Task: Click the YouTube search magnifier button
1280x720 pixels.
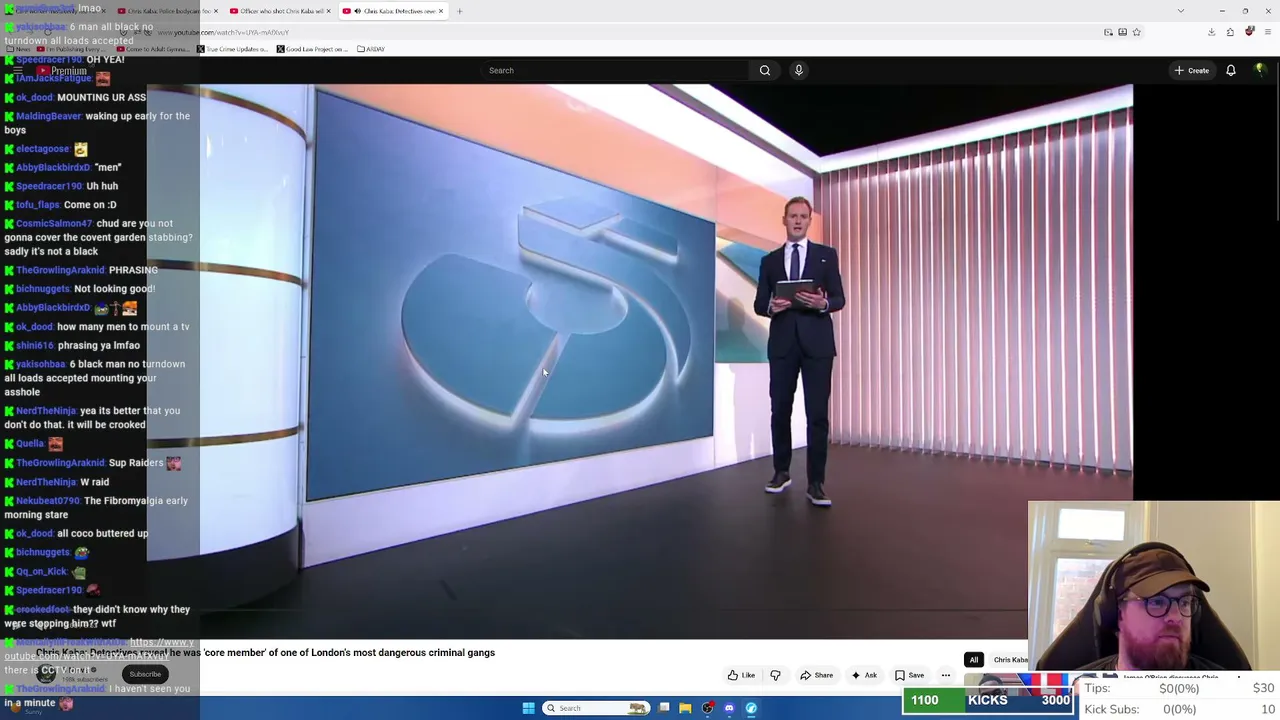Action: click(765, 70)
